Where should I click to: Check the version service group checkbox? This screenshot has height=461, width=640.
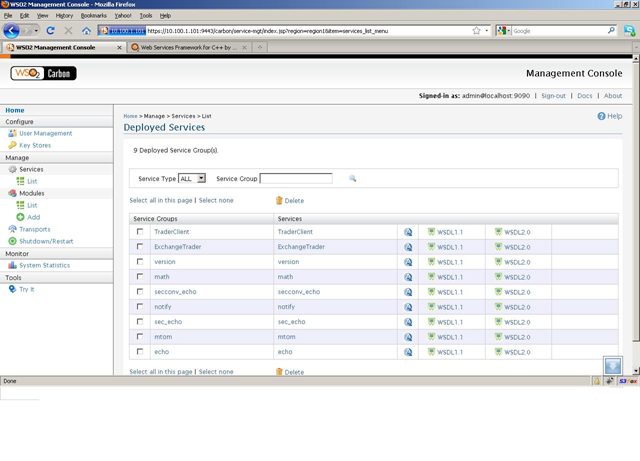[x=140, y=261]
